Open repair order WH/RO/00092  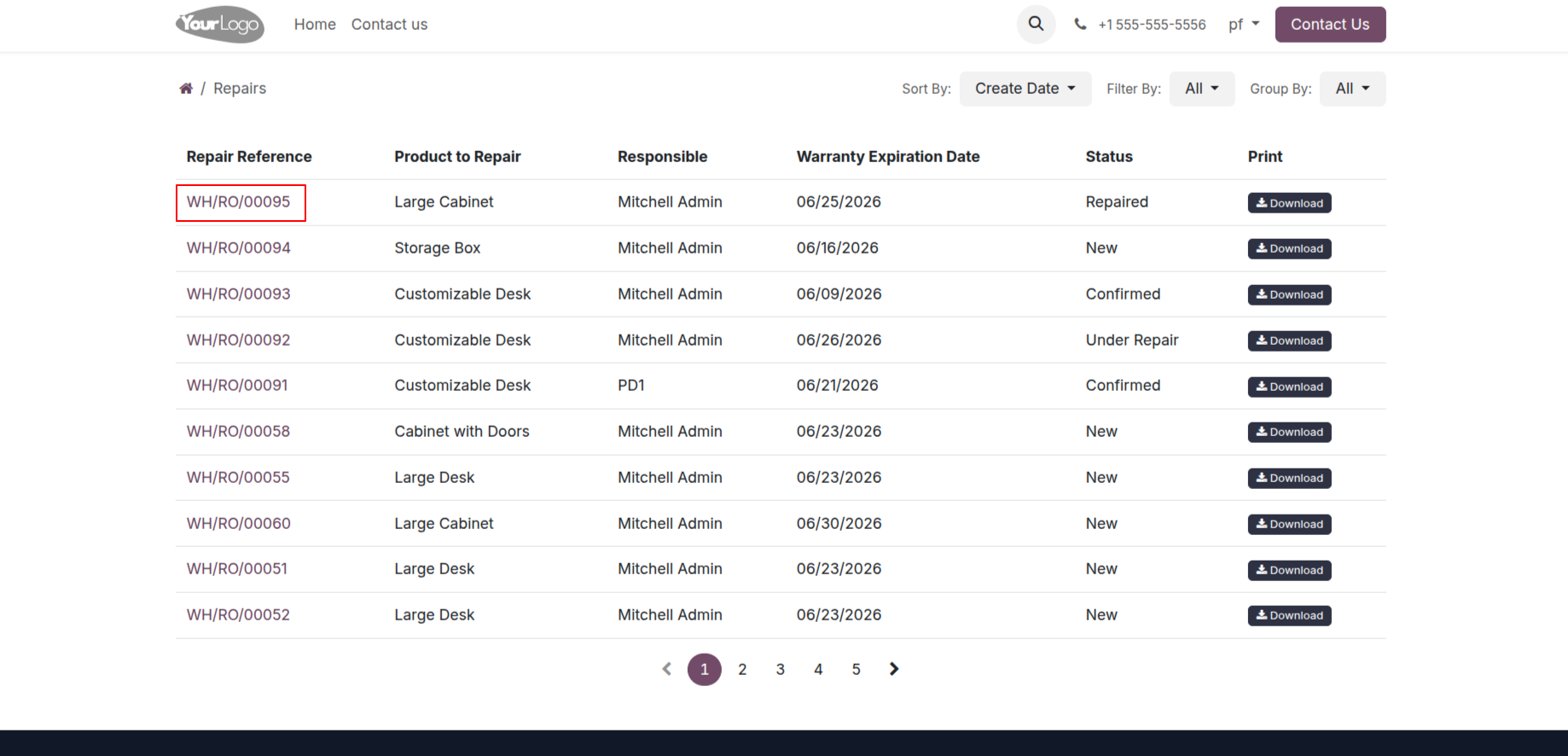[239, 340]
